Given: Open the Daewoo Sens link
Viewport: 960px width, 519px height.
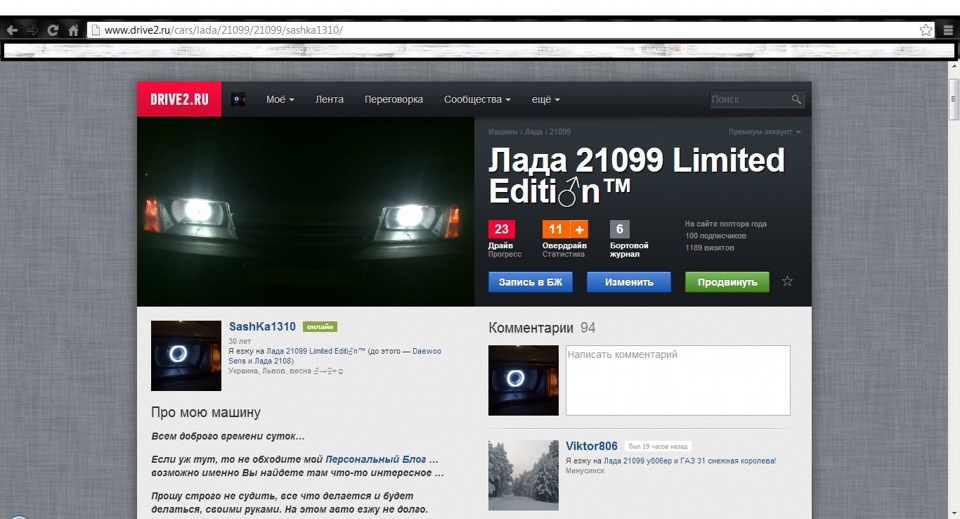Looking at the screenshot, I should pyautogui.click(x=335, y=356).
